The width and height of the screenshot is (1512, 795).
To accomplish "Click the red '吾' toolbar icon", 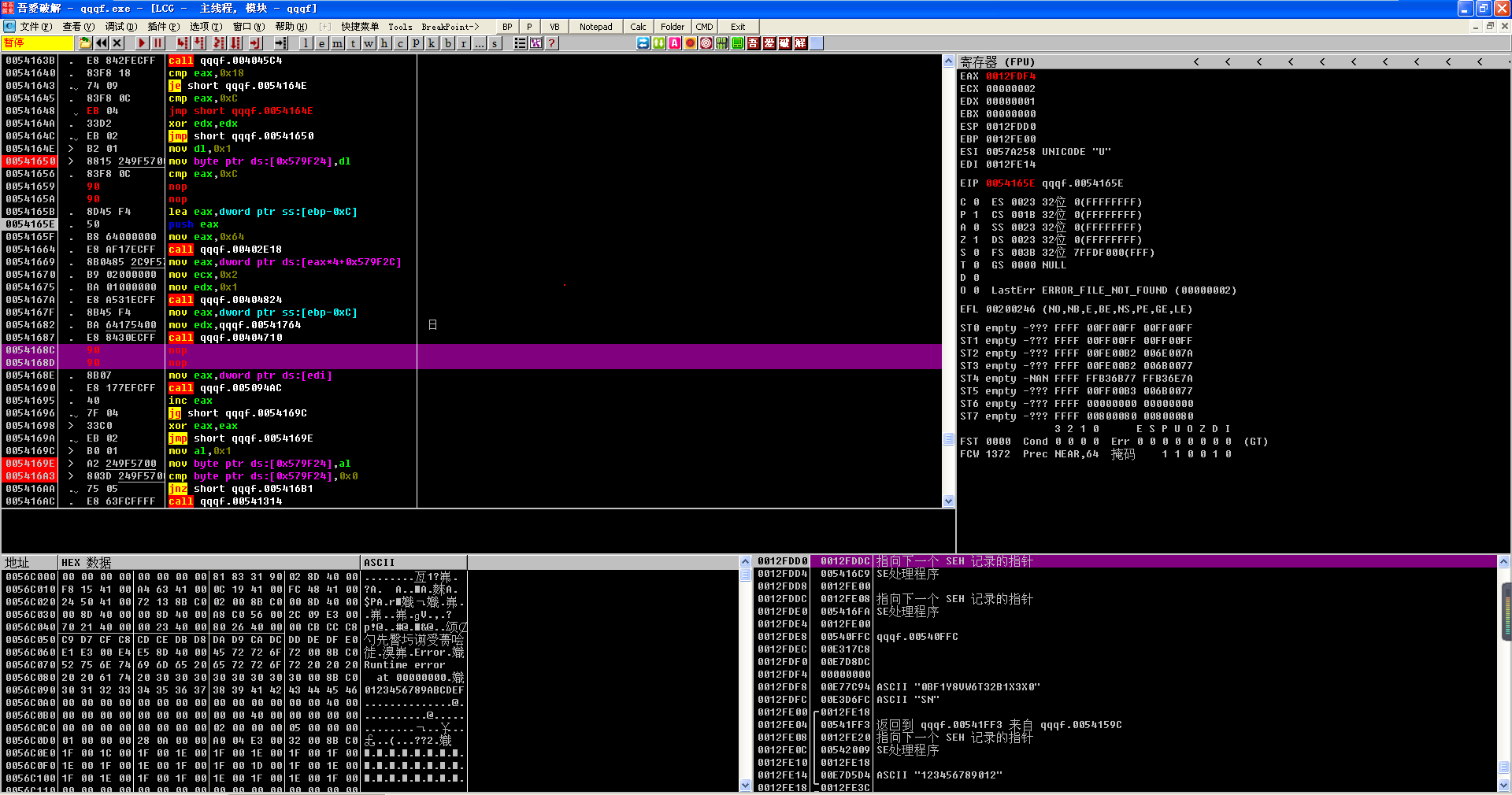I will (x=754, y=43).
